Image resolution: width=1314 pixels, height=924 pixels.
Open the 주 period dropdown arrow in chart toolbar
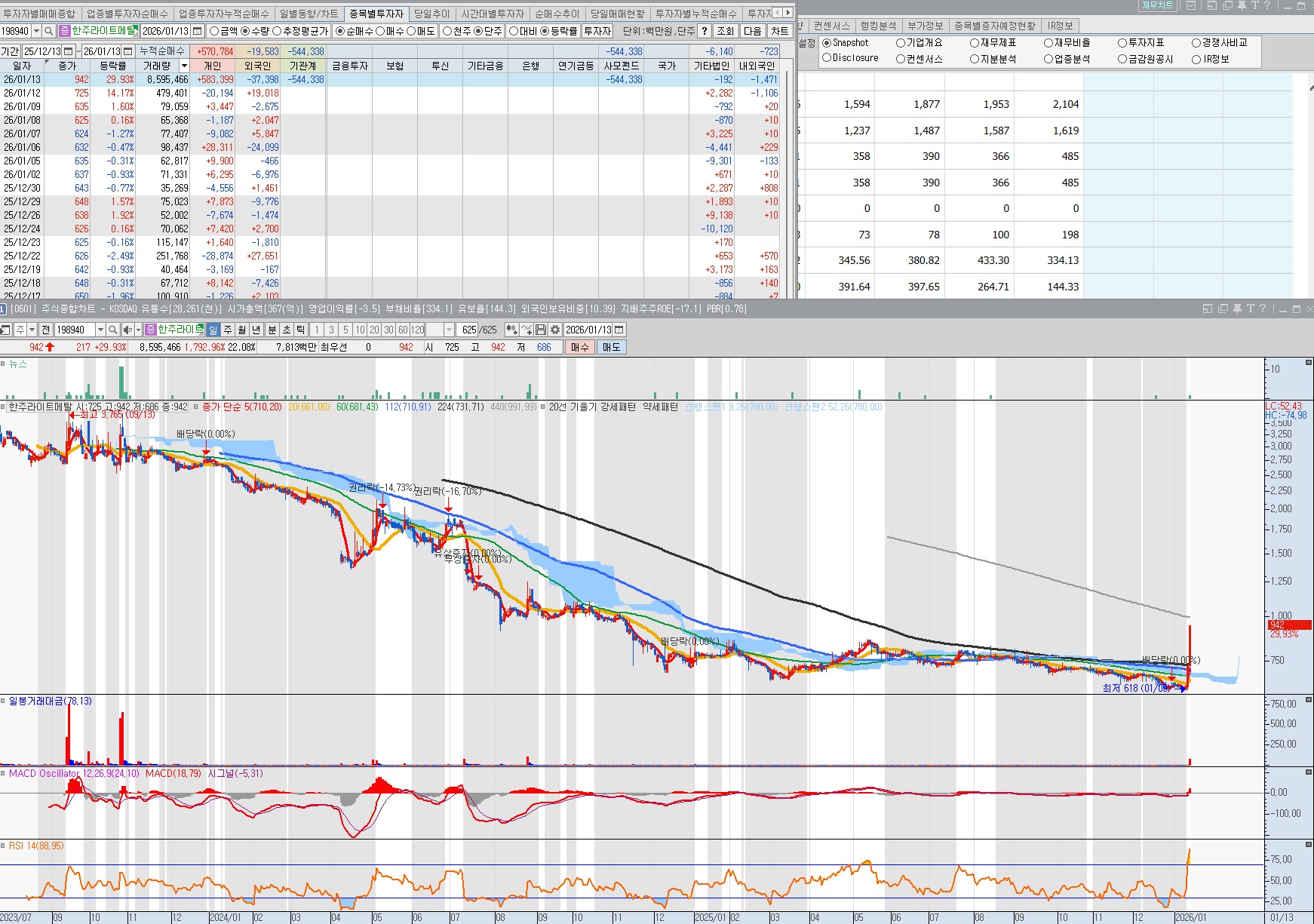32,330
